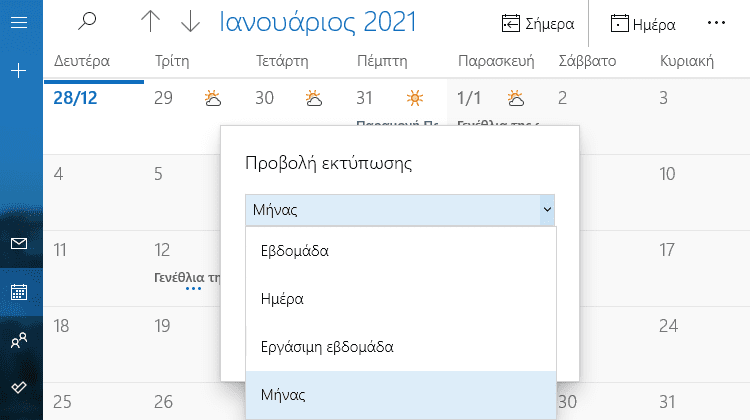Open the People icon in sidebar
Image resolution: width=750 pixels, height=420 pixels.
19,340
